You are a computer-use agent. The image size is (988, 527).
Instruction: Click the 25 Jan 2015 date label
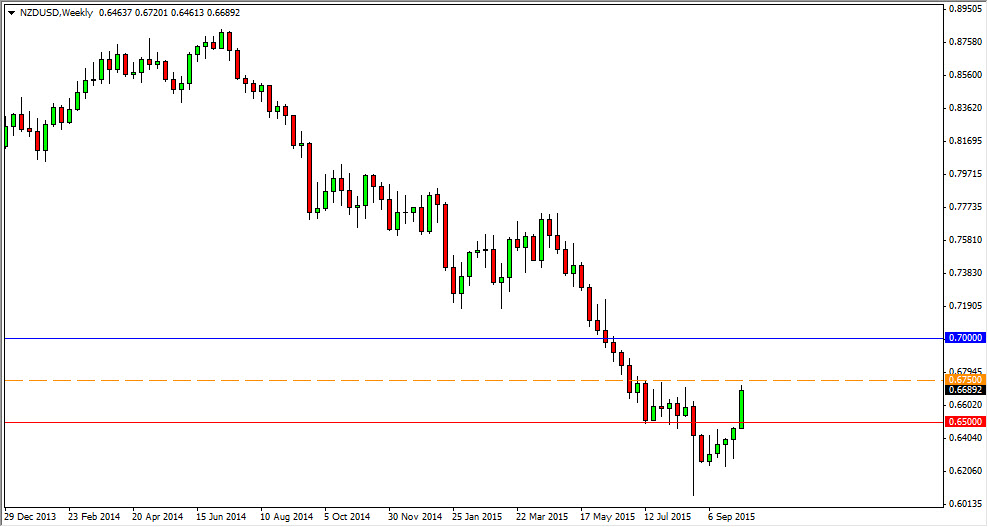point(476,516)
